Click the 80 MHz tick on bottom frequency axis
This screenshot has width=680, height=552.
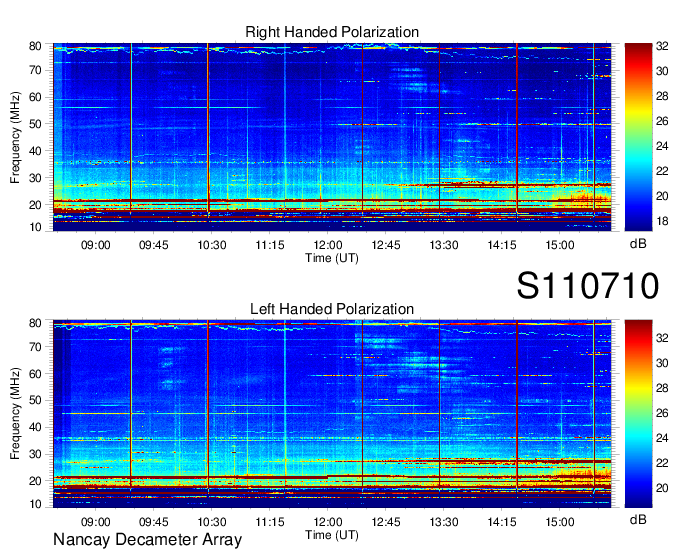click(35, 323)
